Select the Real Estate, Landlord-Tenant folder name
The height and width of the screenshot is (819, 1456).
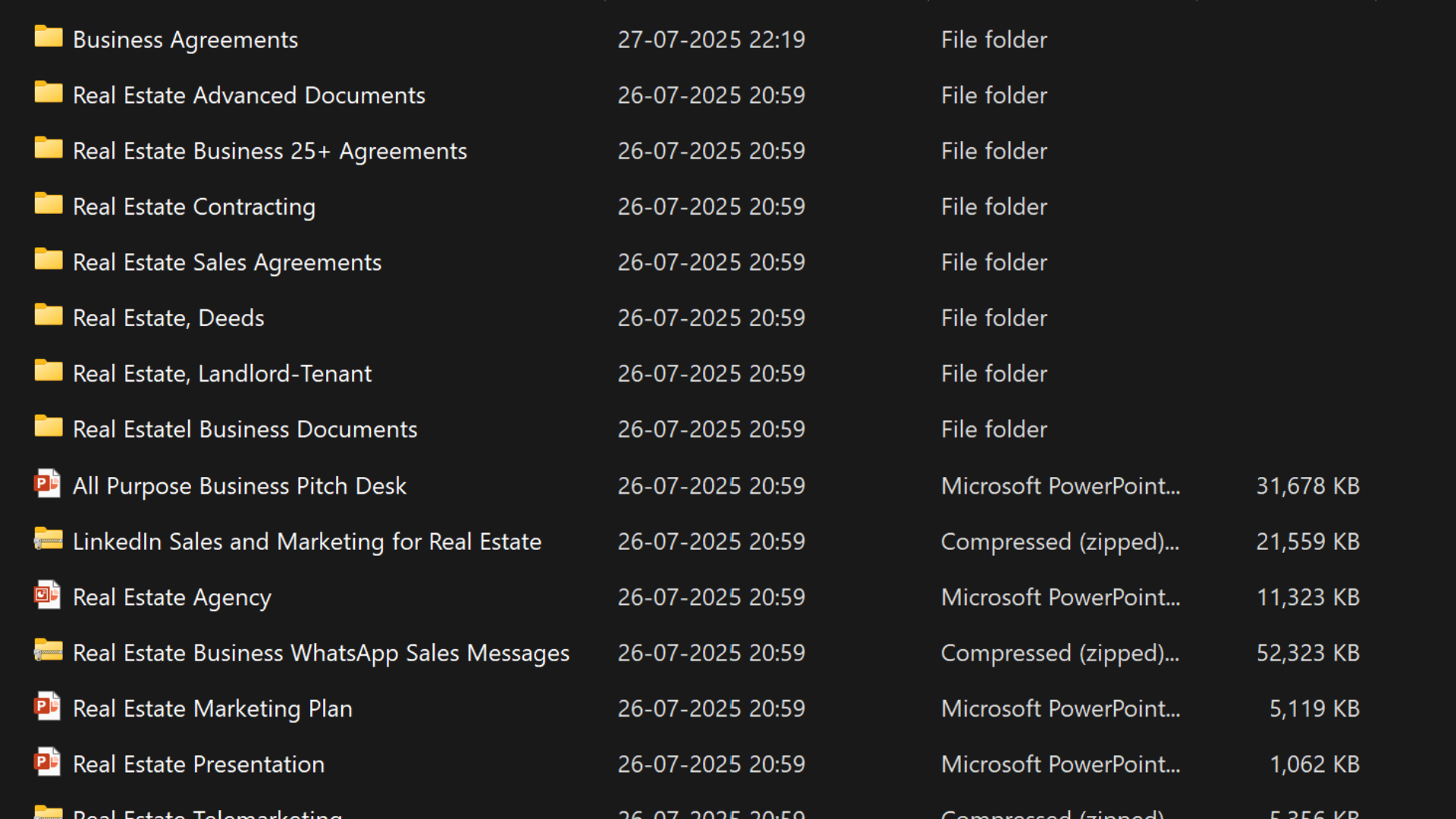coord(221,374)
